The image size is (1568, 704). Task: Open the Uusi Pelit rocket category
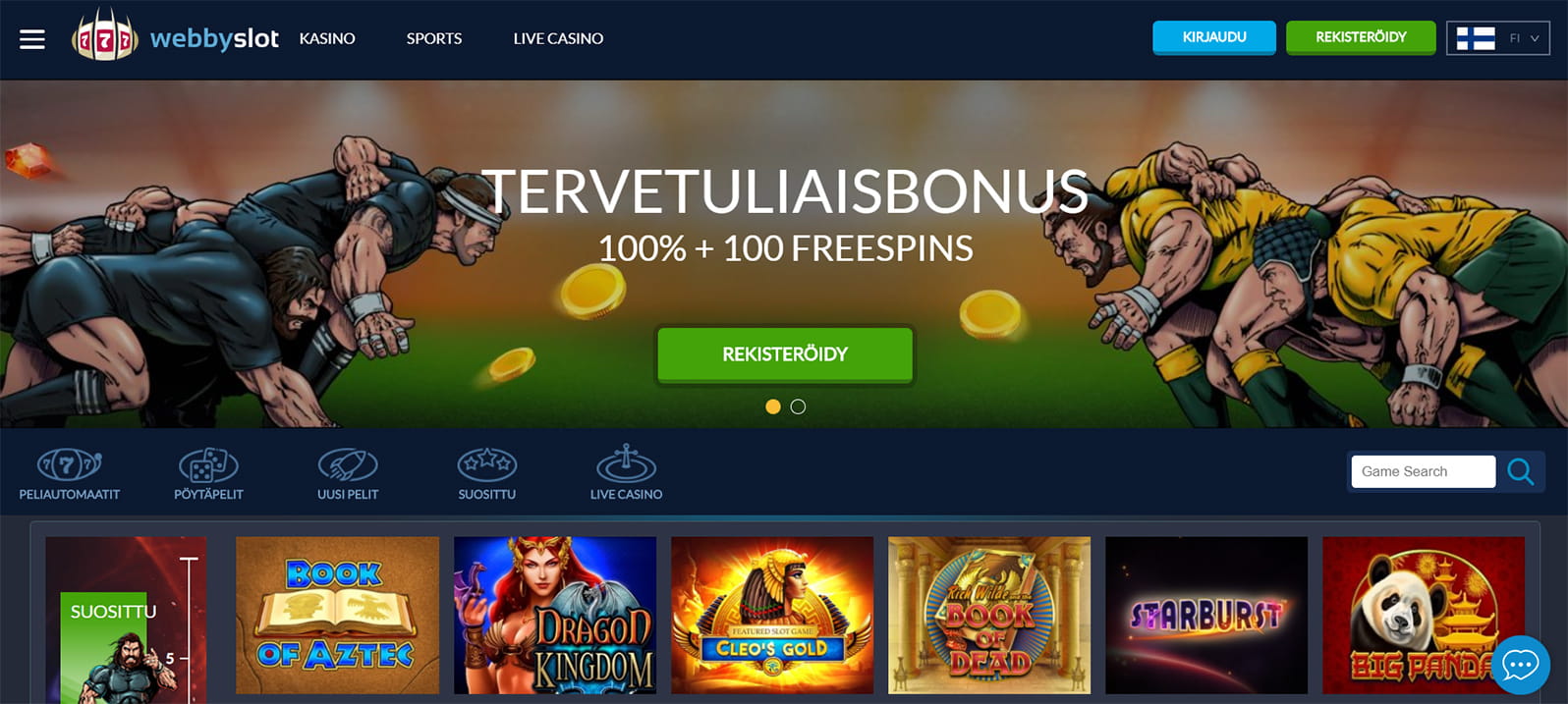click(348, 463)
